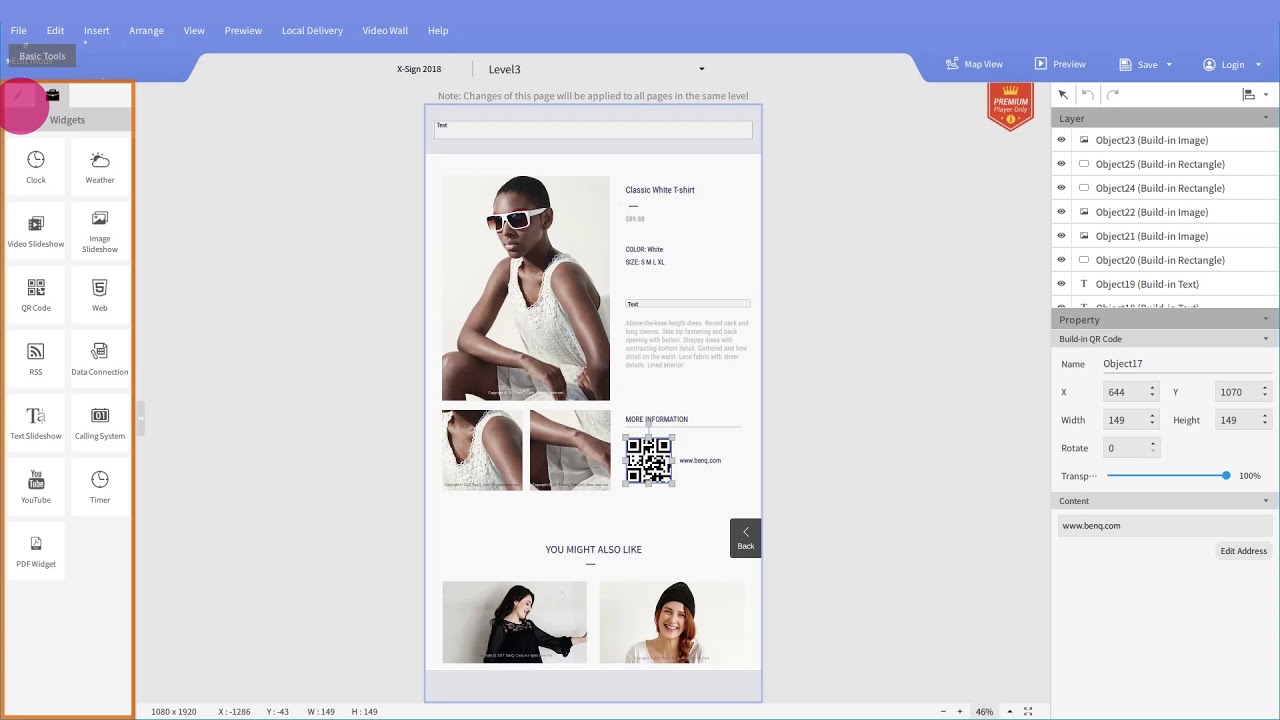Image resolution: width=1280 pixels, height=720 pixels.
Task: Toggle visibility of Object22 layer
Action: tap(1062, 212)
